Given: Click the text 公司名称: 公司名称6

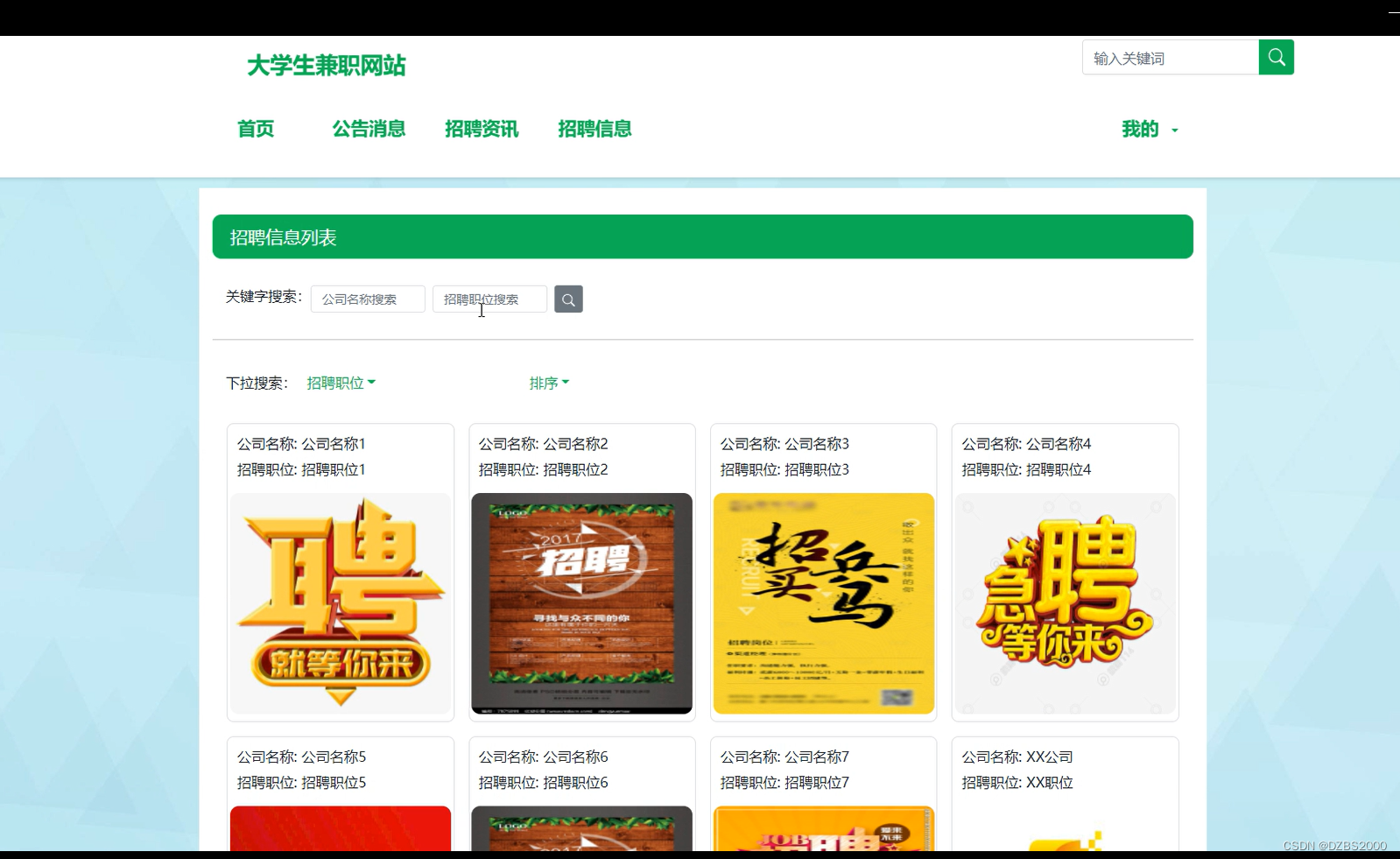Looking at the screenshot, I should tap(543, 757).
